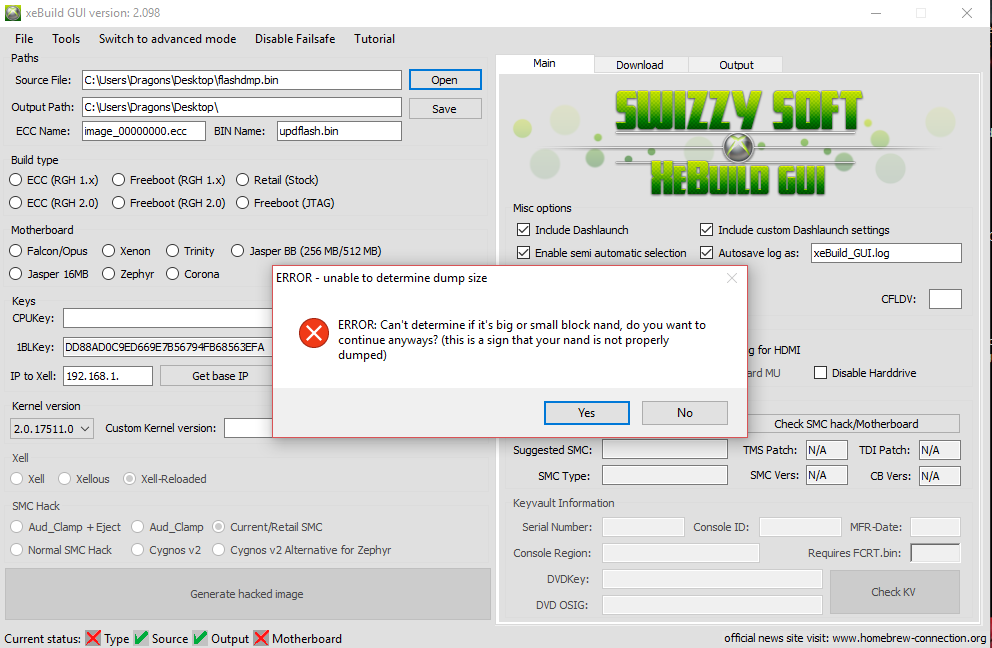The height and width of the screenshot is (648, 992).
Task: Click the CPUKey input field
Action: (x=168, y=318)
